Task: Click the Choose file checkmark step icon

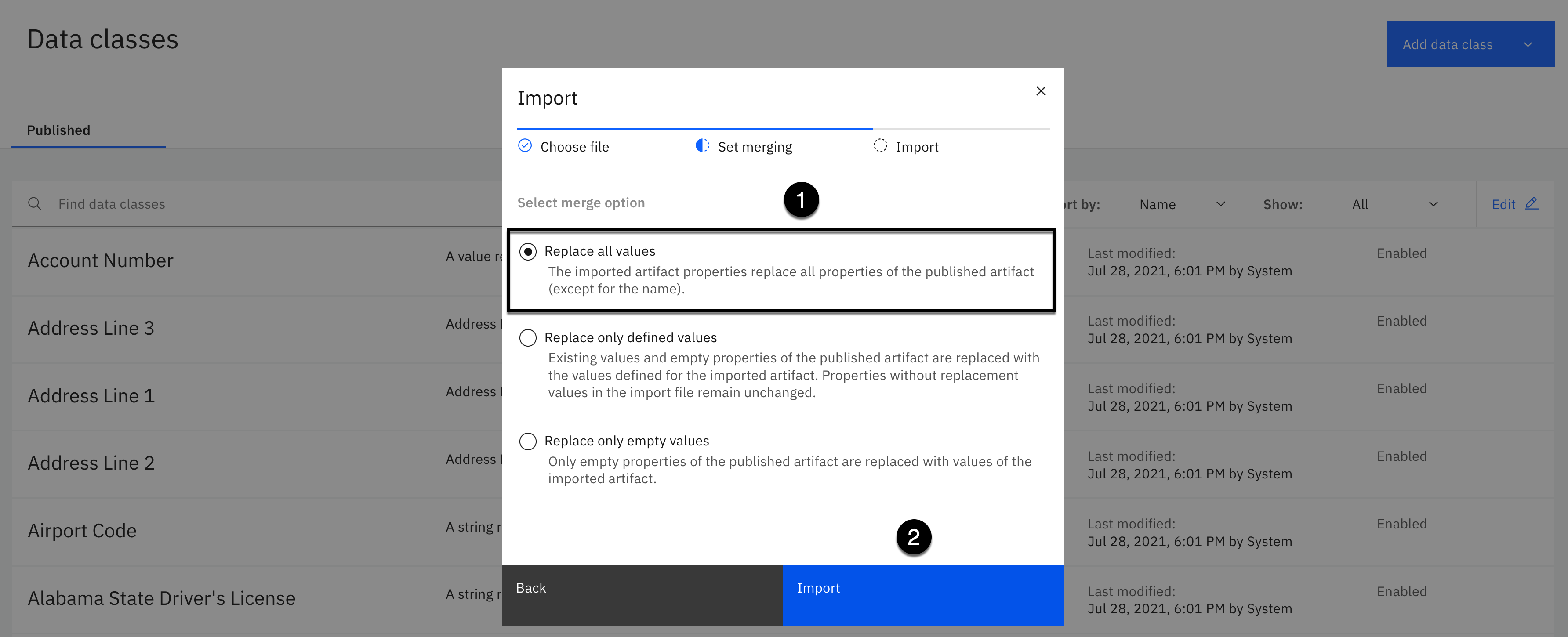Action: tap(525, 146)
